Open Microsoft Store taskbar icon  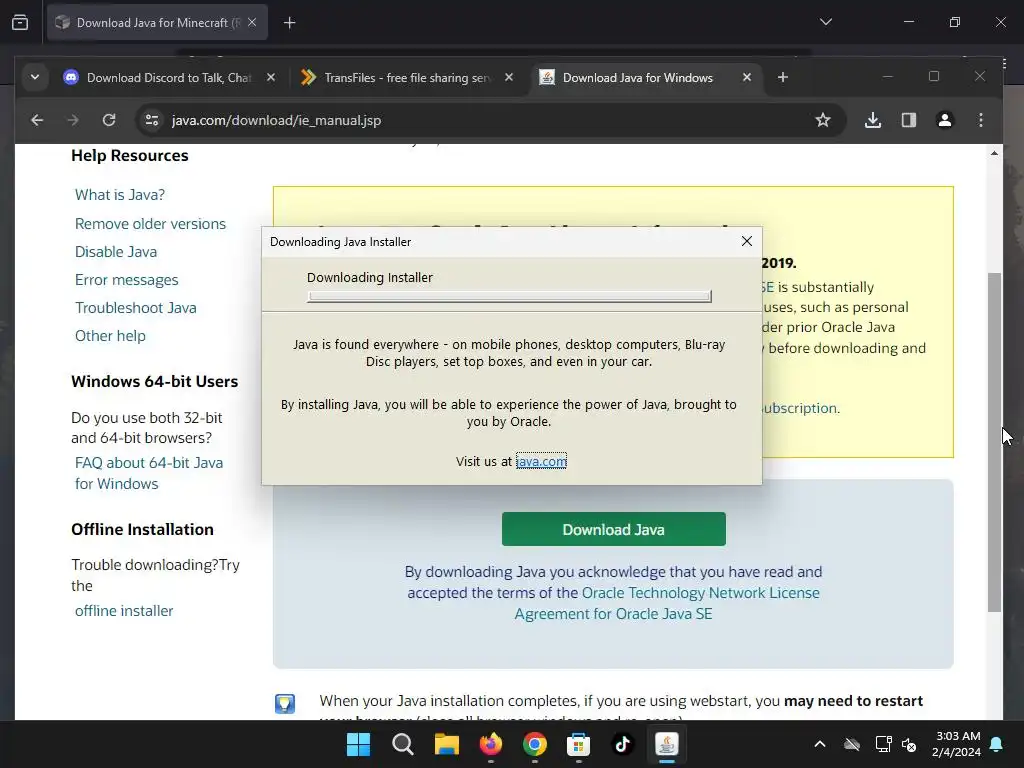pyautogui.click(x=579, y=744)
